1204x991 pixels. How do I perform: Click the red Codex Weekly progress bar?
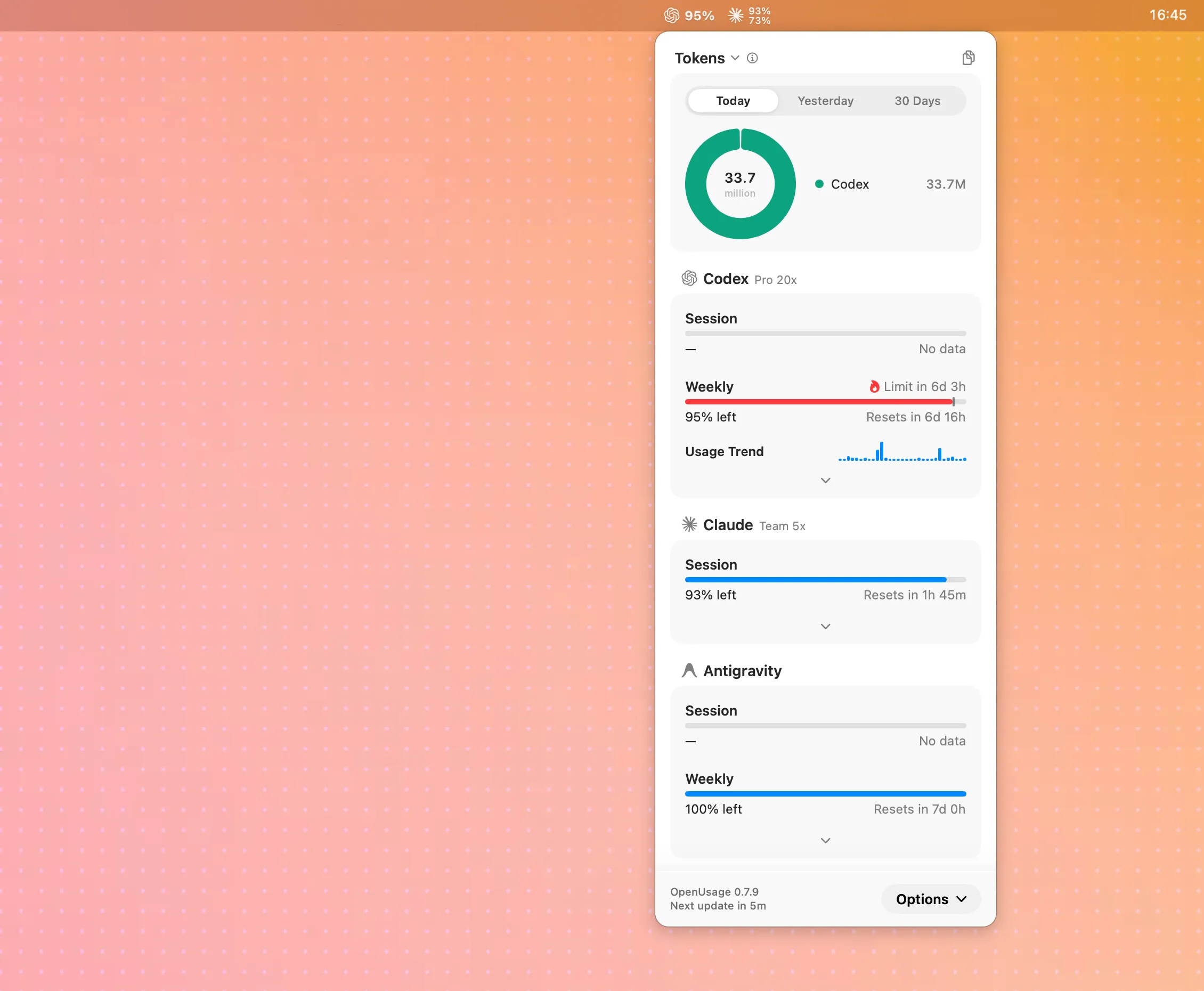[x=825, y=402]
